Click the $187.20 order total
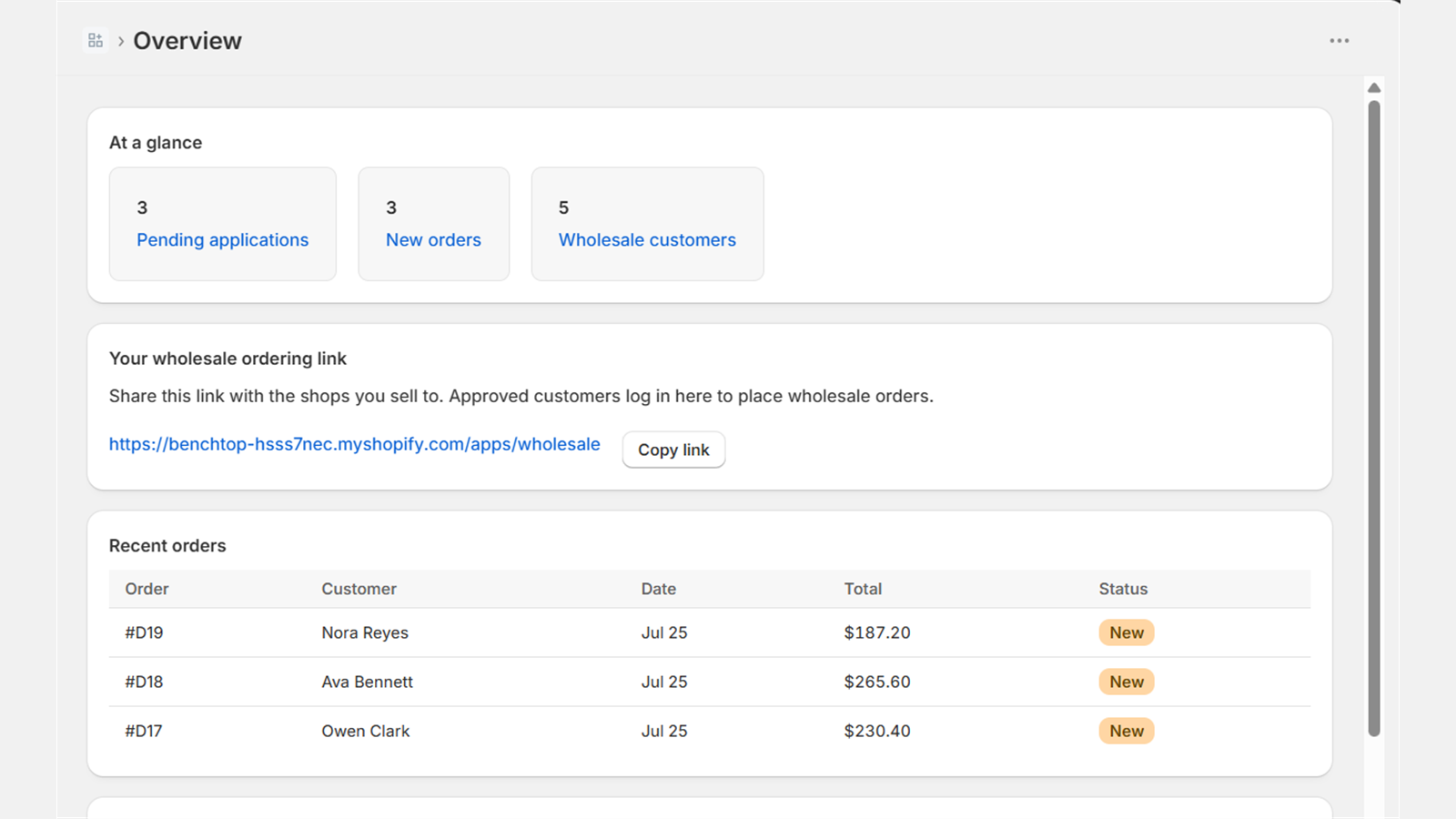Screen dimensions: 1456x819 877,632
